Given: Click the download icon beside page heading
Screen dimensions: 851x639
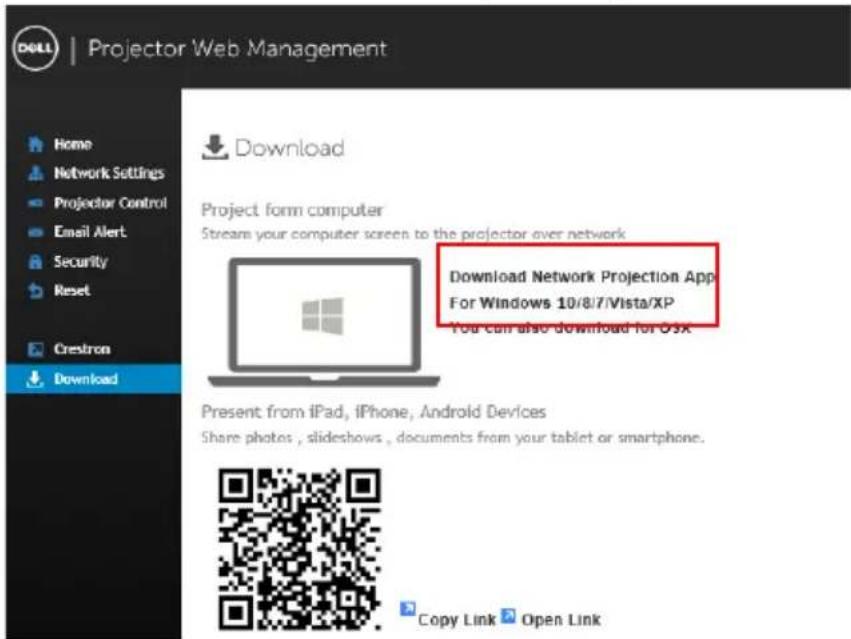Looking at the screenshot, I should [x=215, y=147].
